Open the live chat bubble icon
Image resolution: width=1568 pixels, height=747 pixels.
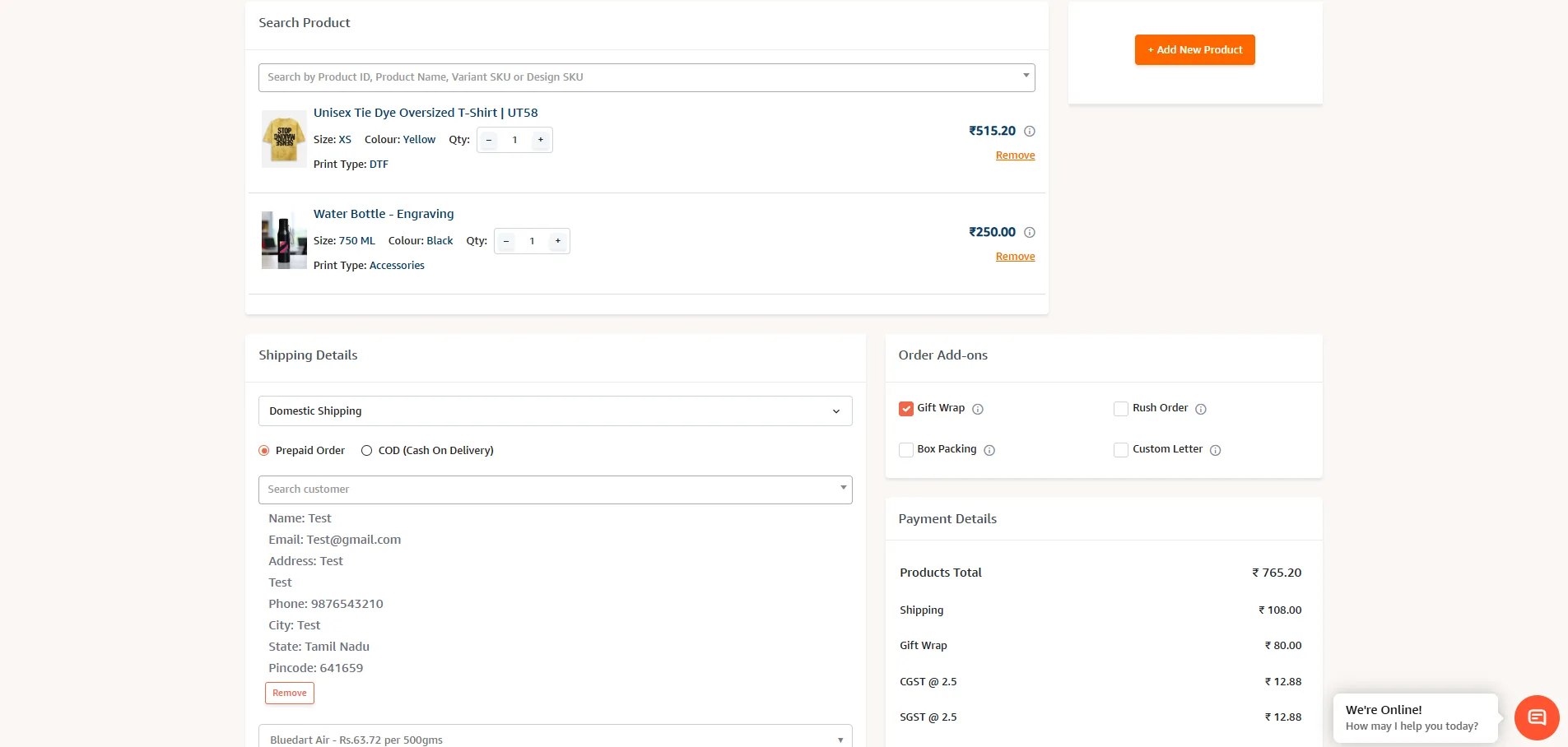click(1537, 717)
